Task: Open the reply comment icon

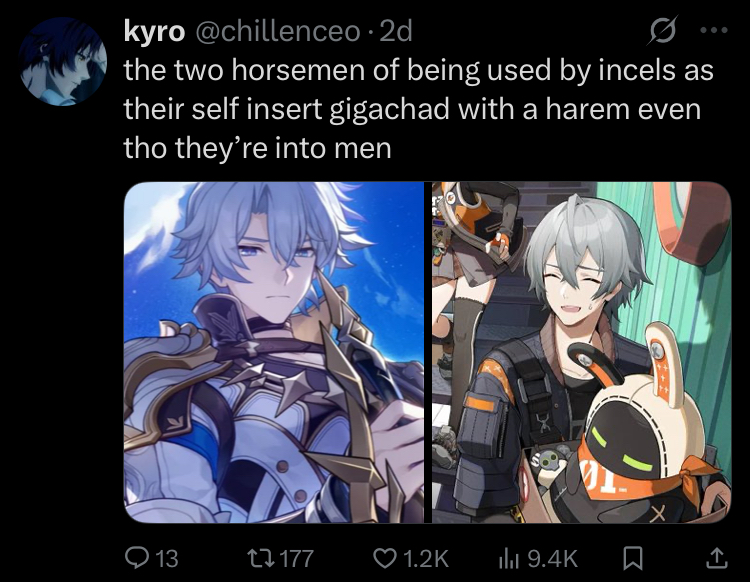Action: tap(136, 558)
